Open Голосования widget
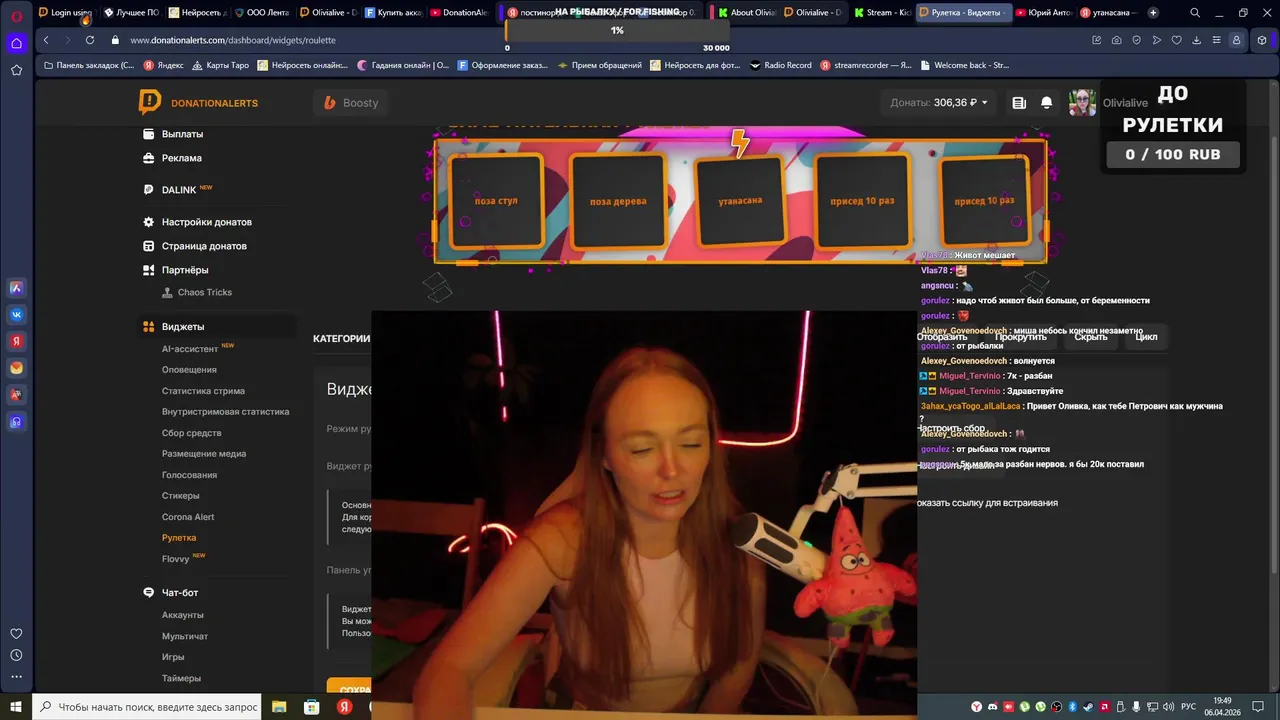Image resolution: width=1280 pixels, height=720 pixels. coord(189,475)
